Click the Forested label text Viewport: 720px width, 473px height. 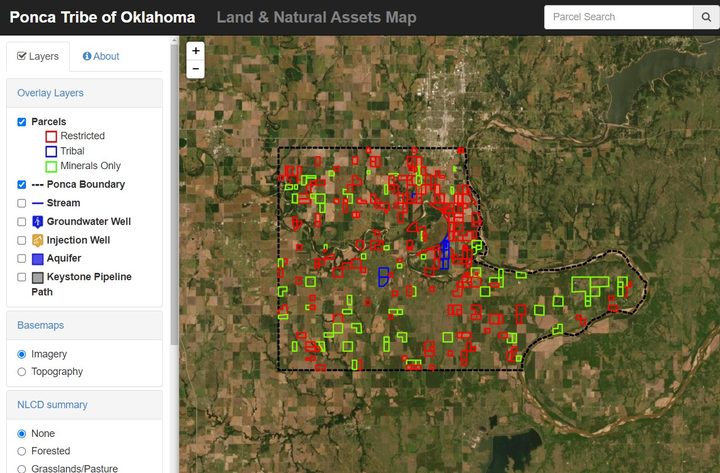(51, 451)
